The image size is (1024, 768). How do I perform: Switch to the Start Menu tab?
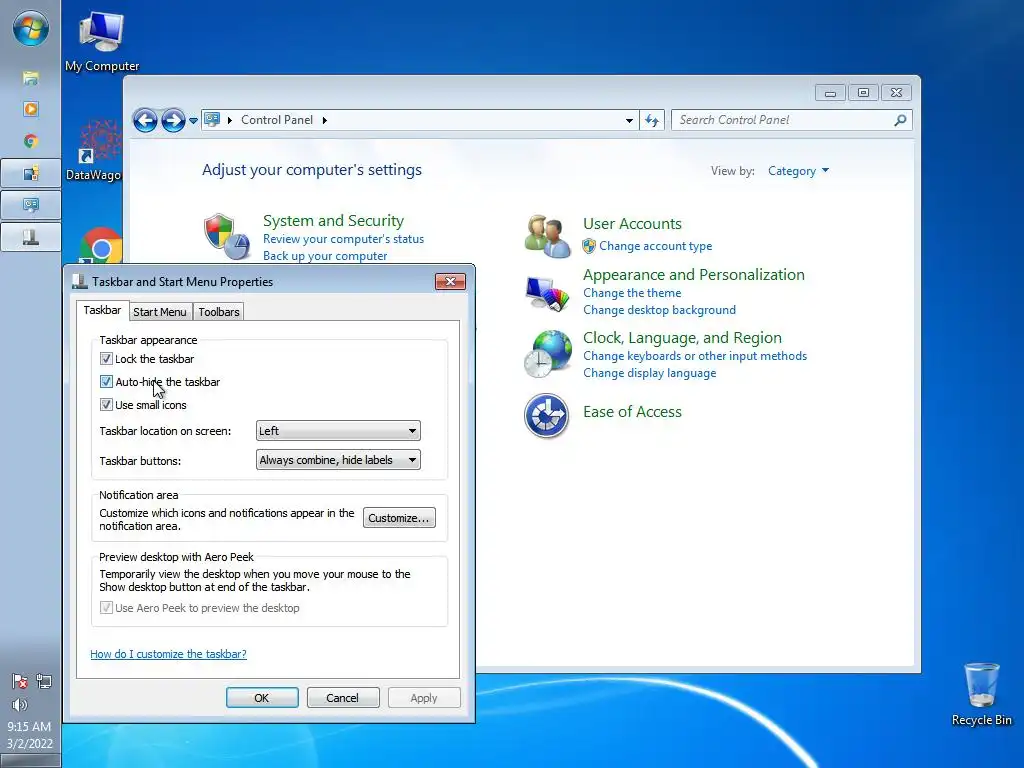(x=160, y=312)
